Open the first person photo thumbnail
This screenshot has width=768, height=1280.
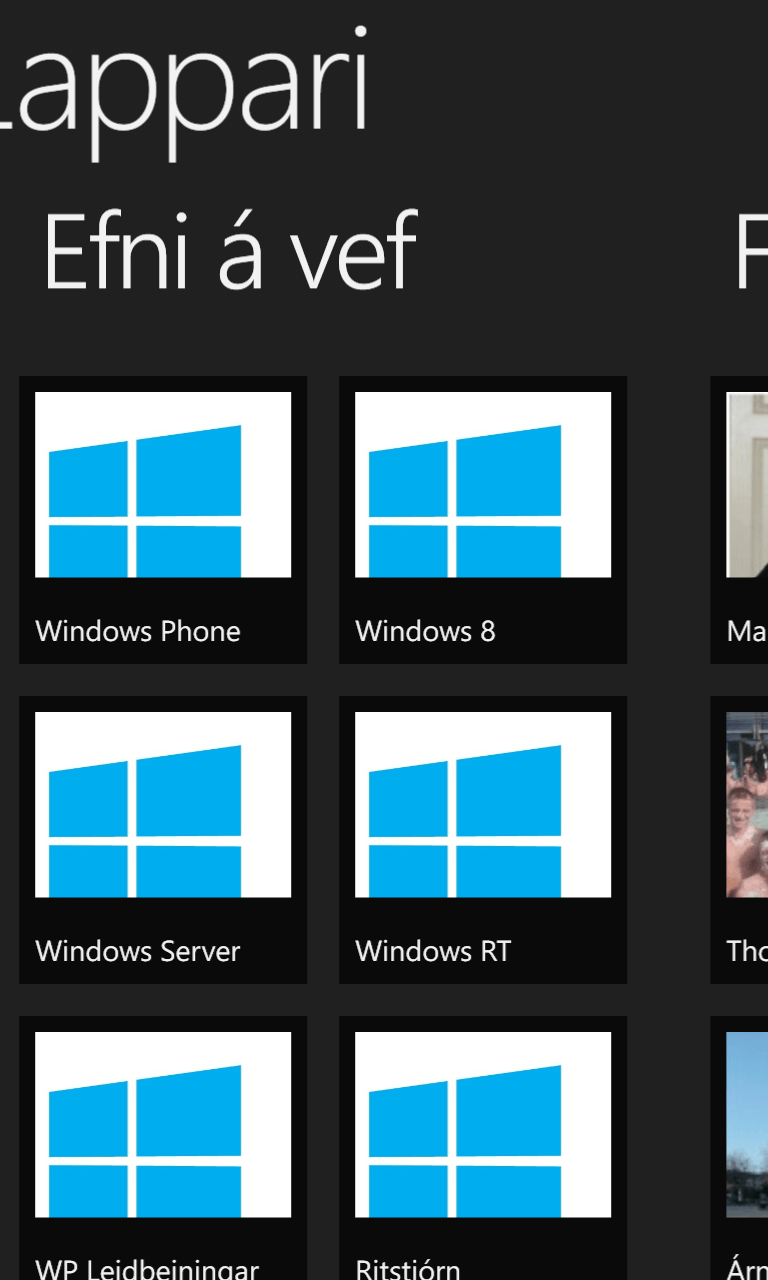pos(747,485)
